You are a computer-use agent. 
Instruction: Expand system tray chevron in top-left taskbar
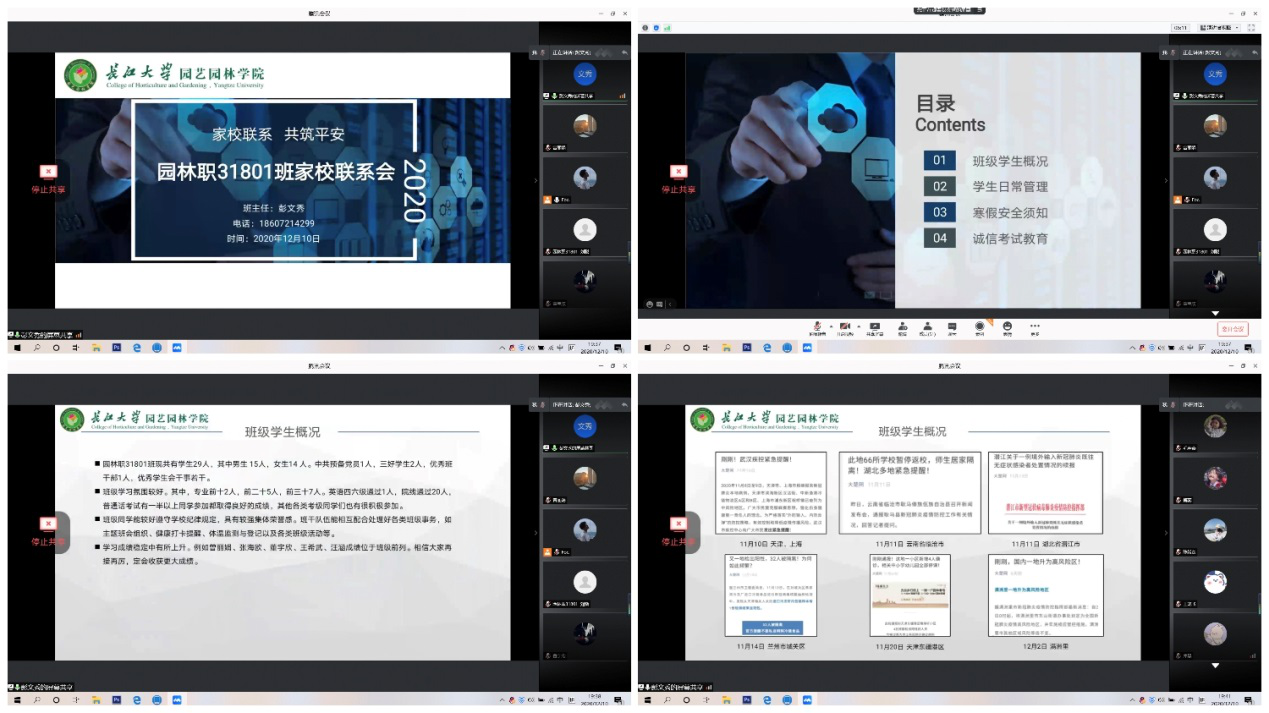[x=503, y=348]
